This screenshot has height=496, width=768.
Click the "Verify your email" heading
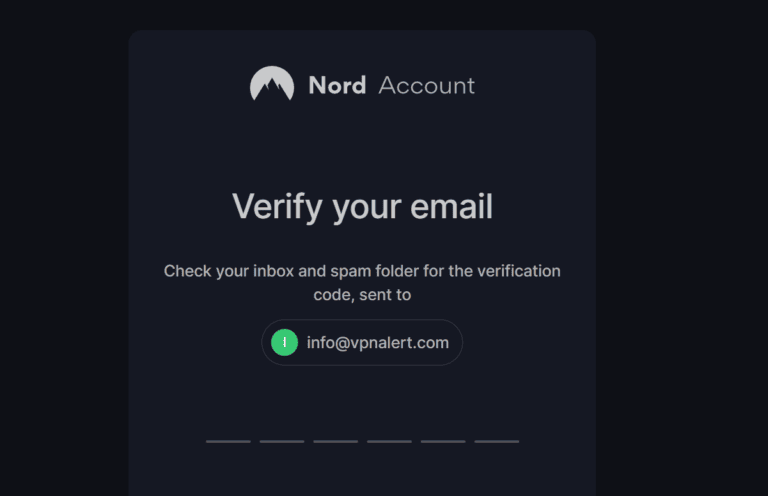(362, 207)
